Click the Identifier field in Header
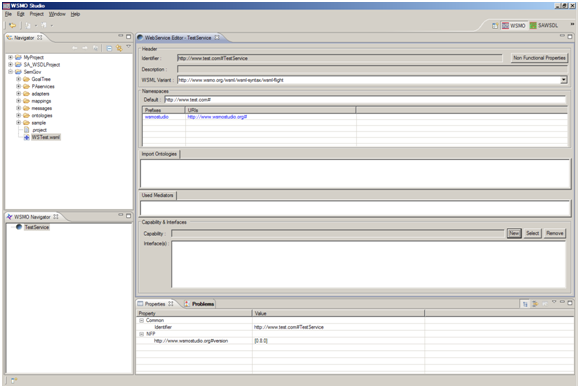 pos(340,58)
